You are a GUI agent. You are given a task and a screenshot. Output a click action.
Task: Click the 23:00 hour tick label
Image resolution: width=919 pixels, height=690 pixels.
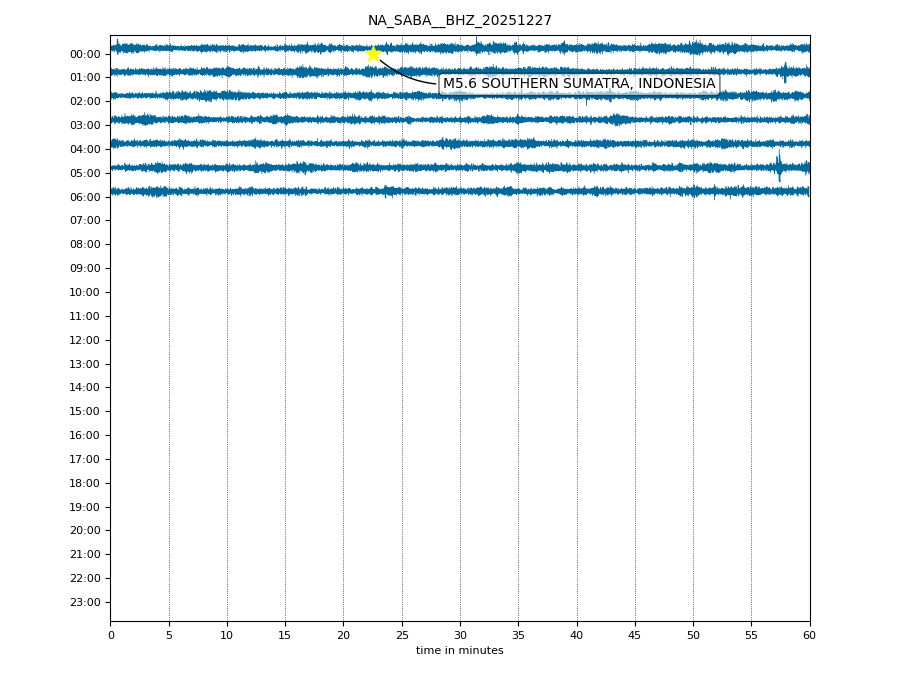coord(85,602)
